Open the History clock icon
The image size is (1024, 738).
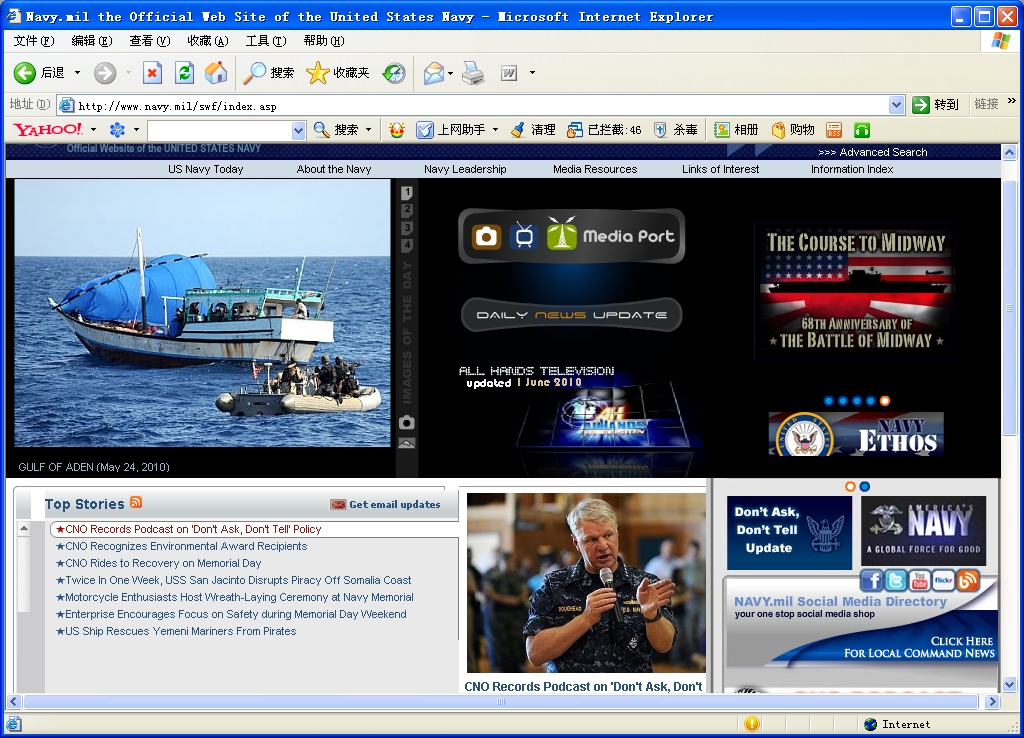[x=394, y=73]
